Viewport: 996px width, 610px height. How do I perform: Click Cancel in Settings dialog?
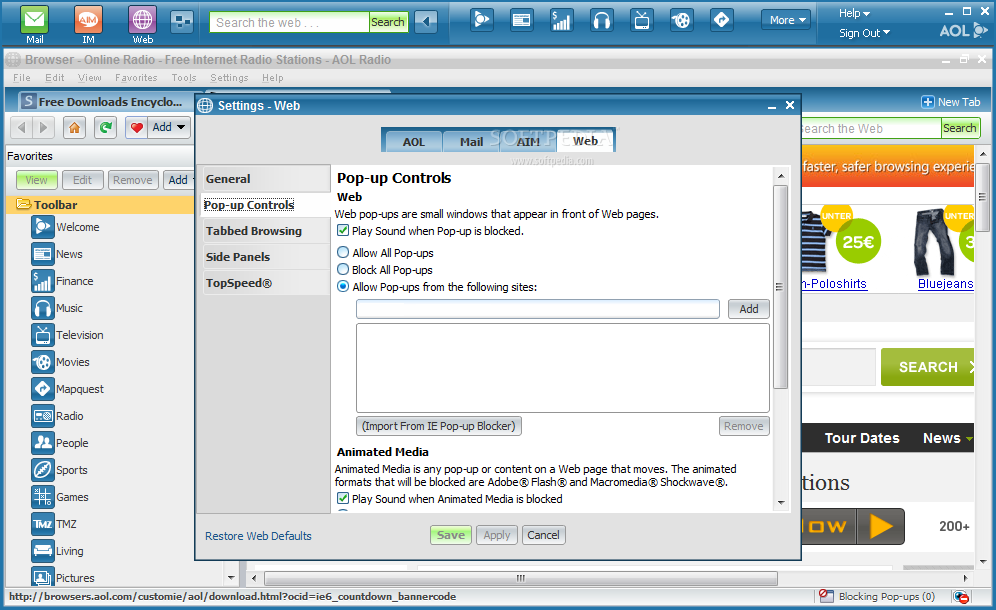coord(543,535)
